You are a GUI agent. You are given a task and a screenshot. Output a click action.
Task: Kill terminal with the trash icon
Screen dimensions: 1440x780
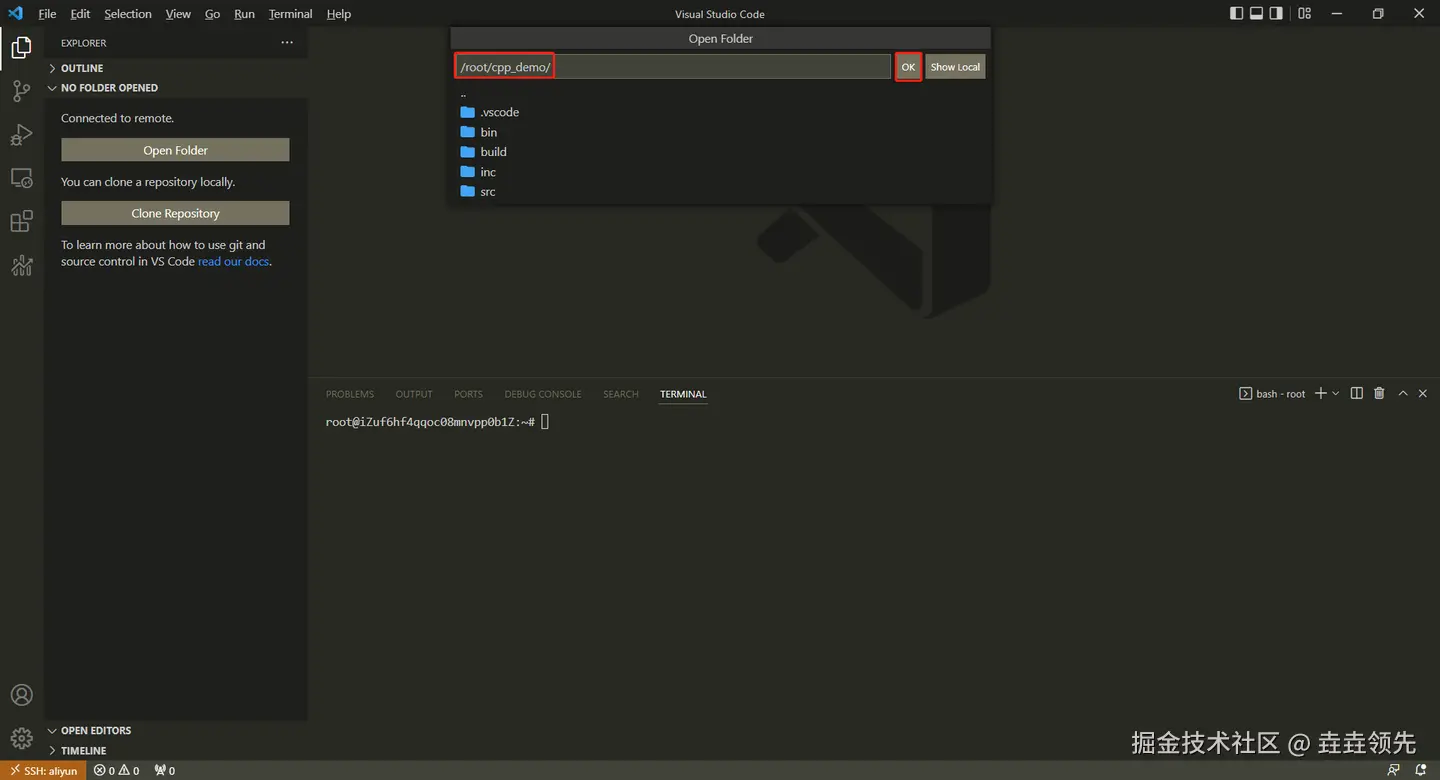1379,394
